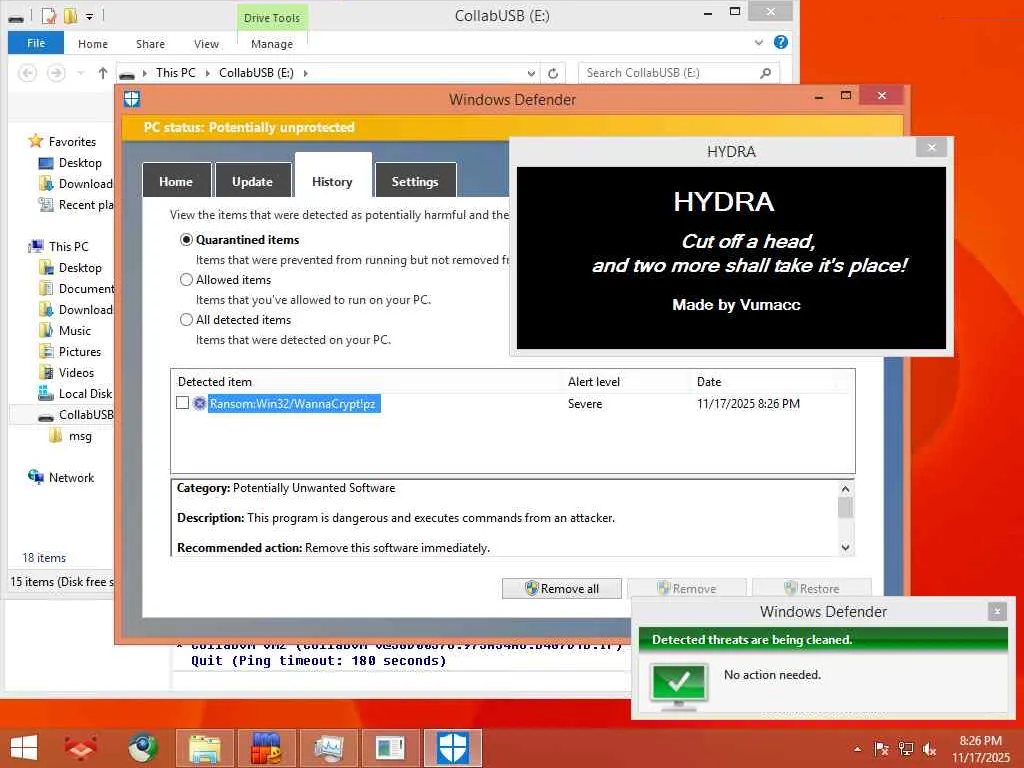Select Local Disk in navigation pane
This screenshot has height=768, width=1024.
point(85,393)
